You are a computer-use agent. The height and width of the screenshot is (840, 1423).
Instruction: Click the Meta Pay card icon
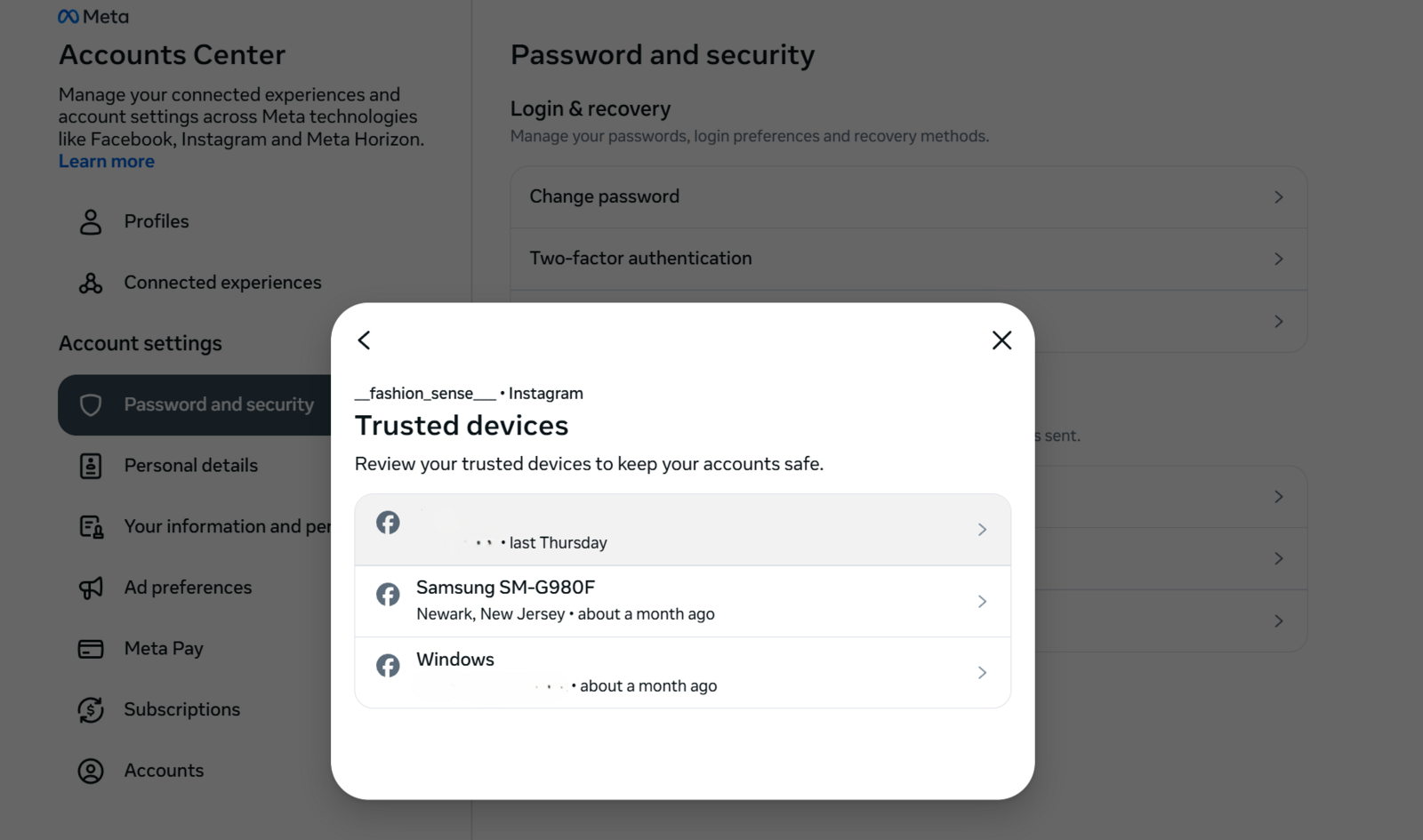[90, 648]
